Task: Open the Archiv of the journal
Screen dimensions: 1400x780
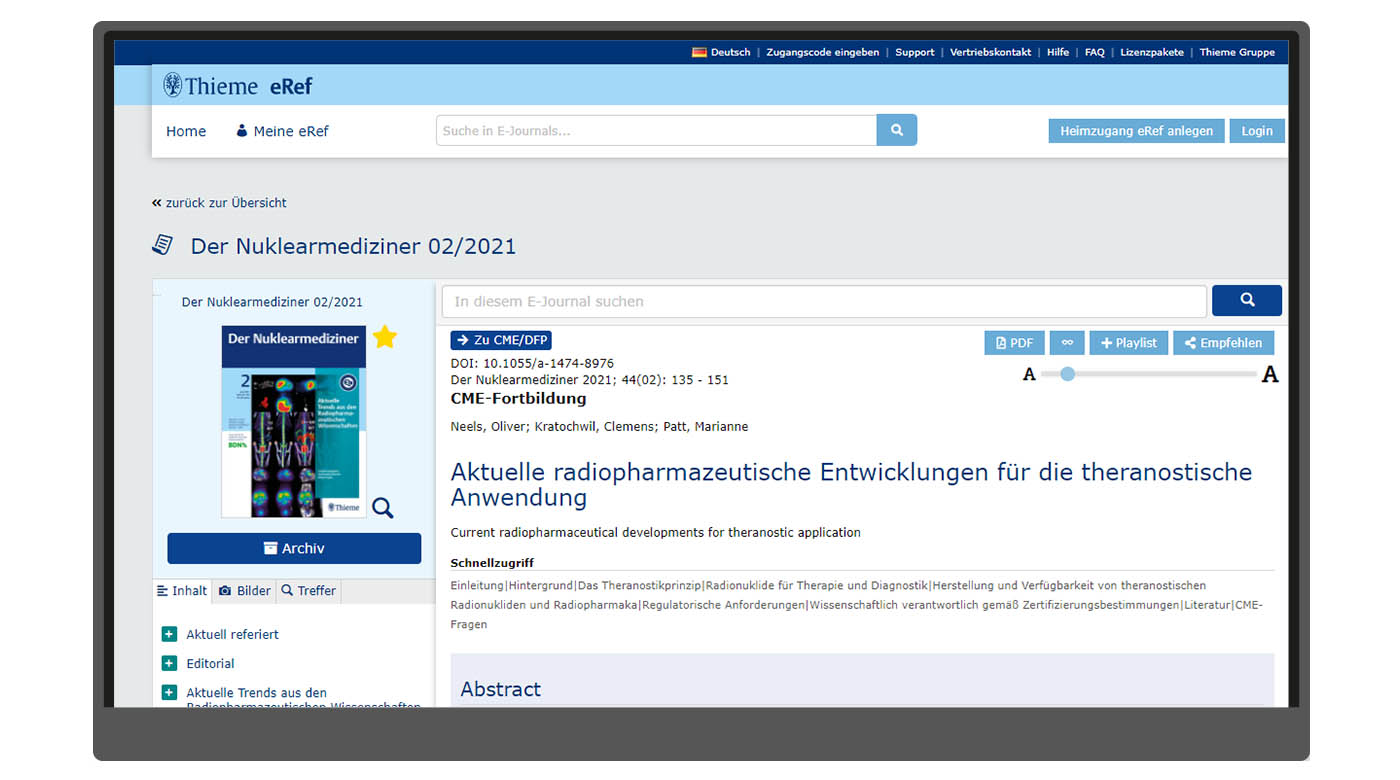Action: (293, 548)
